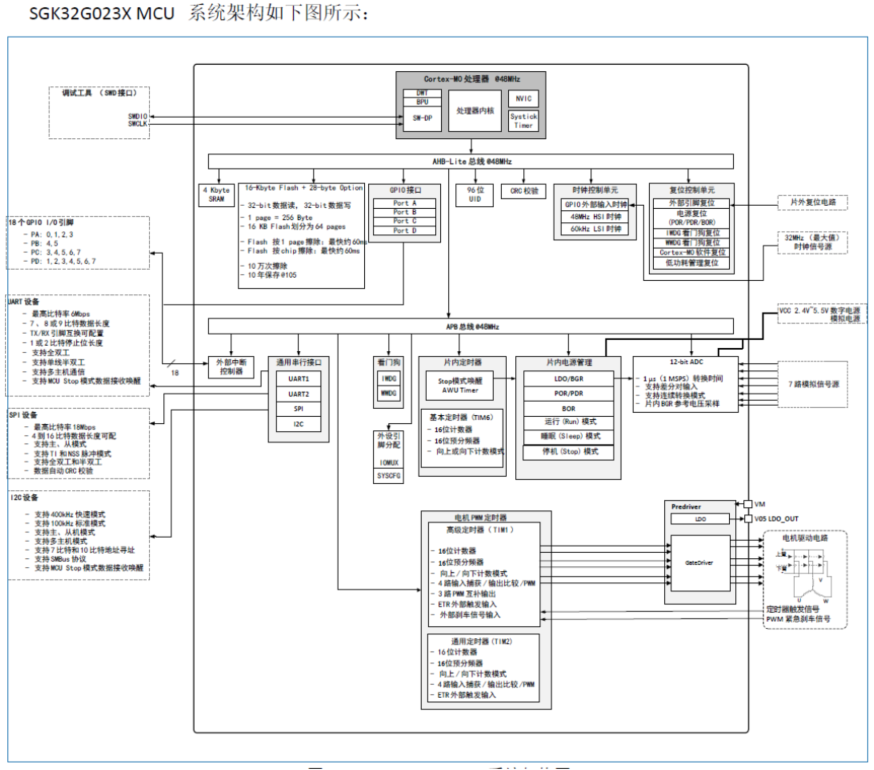
Task: Click the IOMUX label
Action: coord(389,463)
